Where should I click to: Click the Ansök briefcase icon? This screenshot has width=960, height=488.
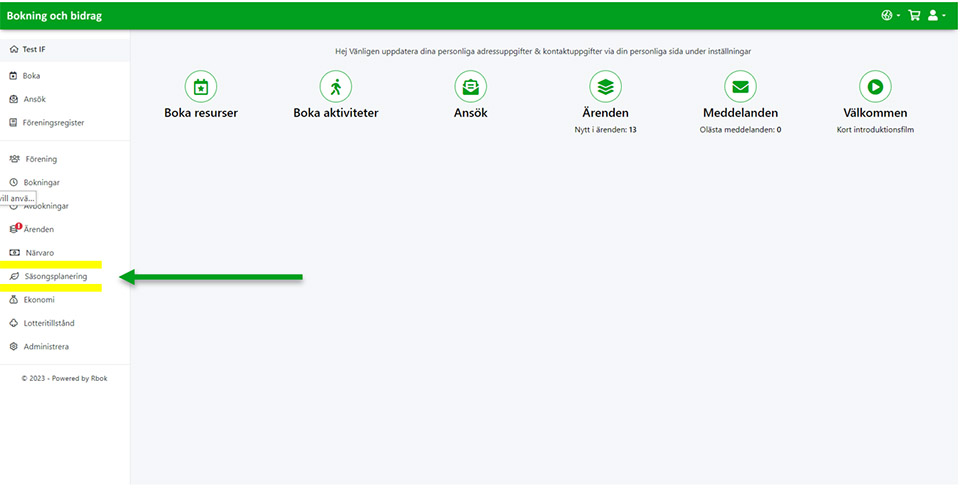tap(470, 86)
